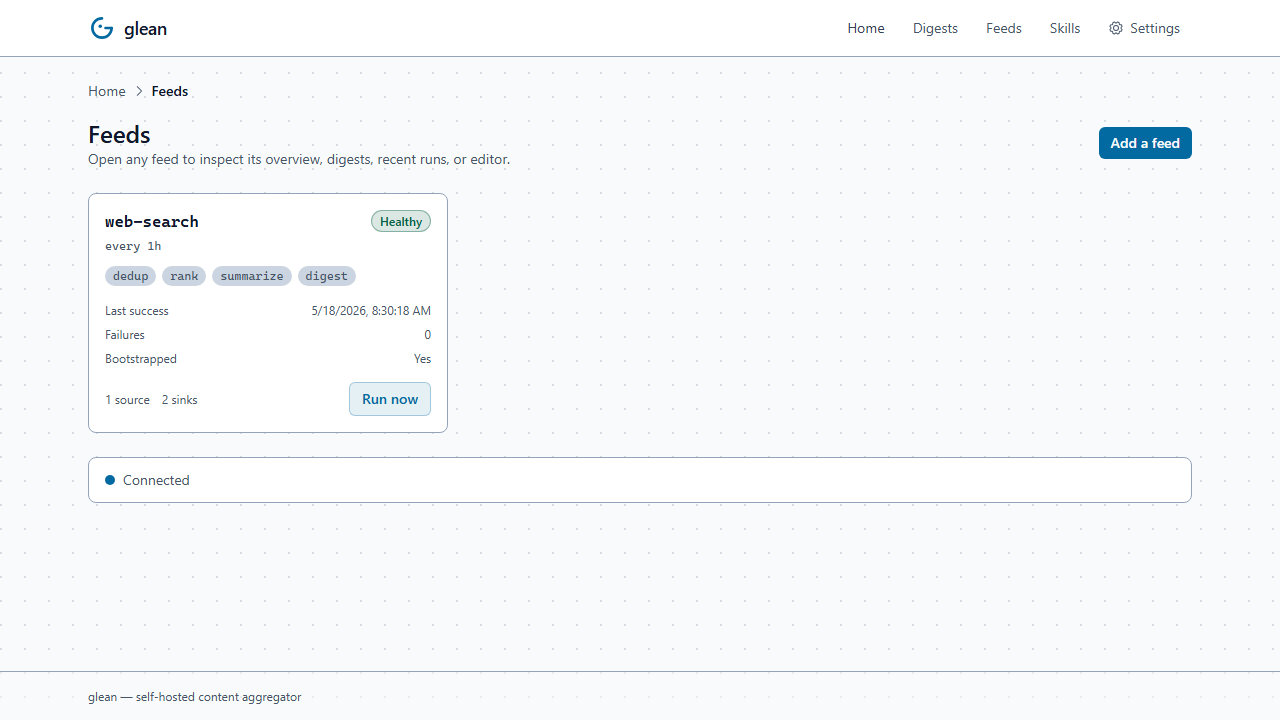Click the '5/18/2026, 8:30:18 AM' timestamp
This screenshot has height=720, width=1280.
coord(371,311)
